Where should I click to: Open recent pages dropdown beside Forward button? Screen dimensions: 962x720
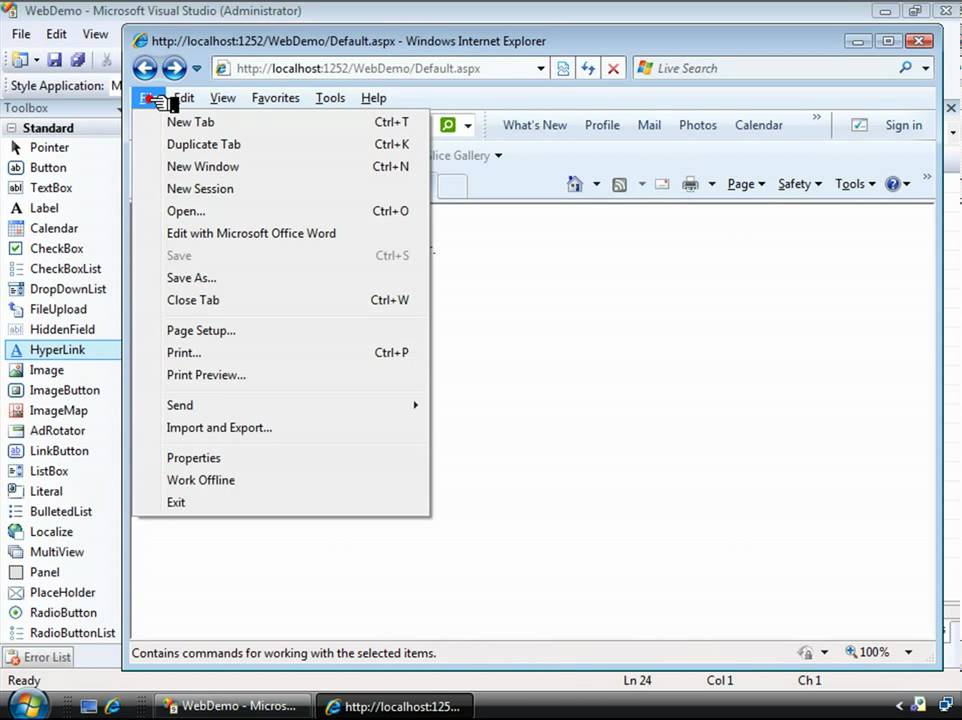(x=196, y=68)
